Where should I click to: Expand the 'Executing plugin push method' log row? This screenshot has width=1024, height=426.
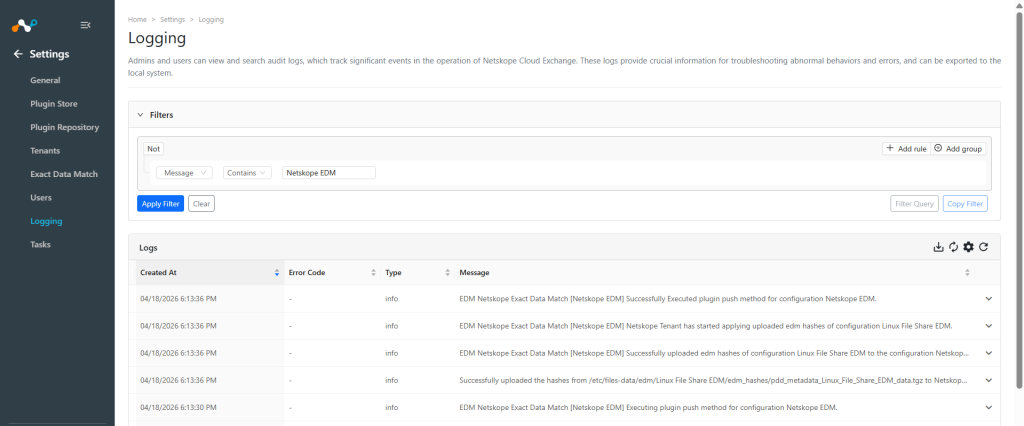[x=988, y=408]
